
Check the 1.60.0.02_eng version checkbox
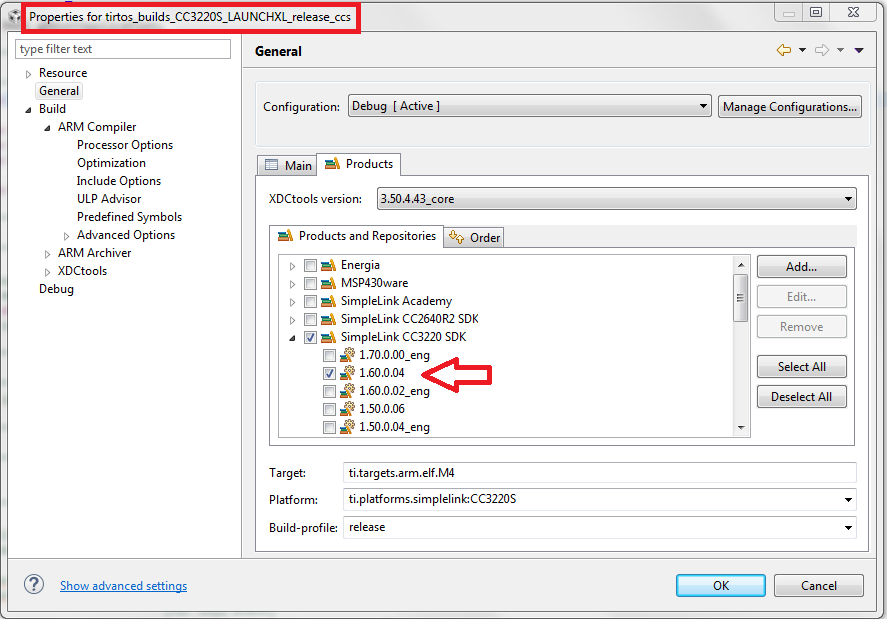pyautogui.click(x=329, y=391)
